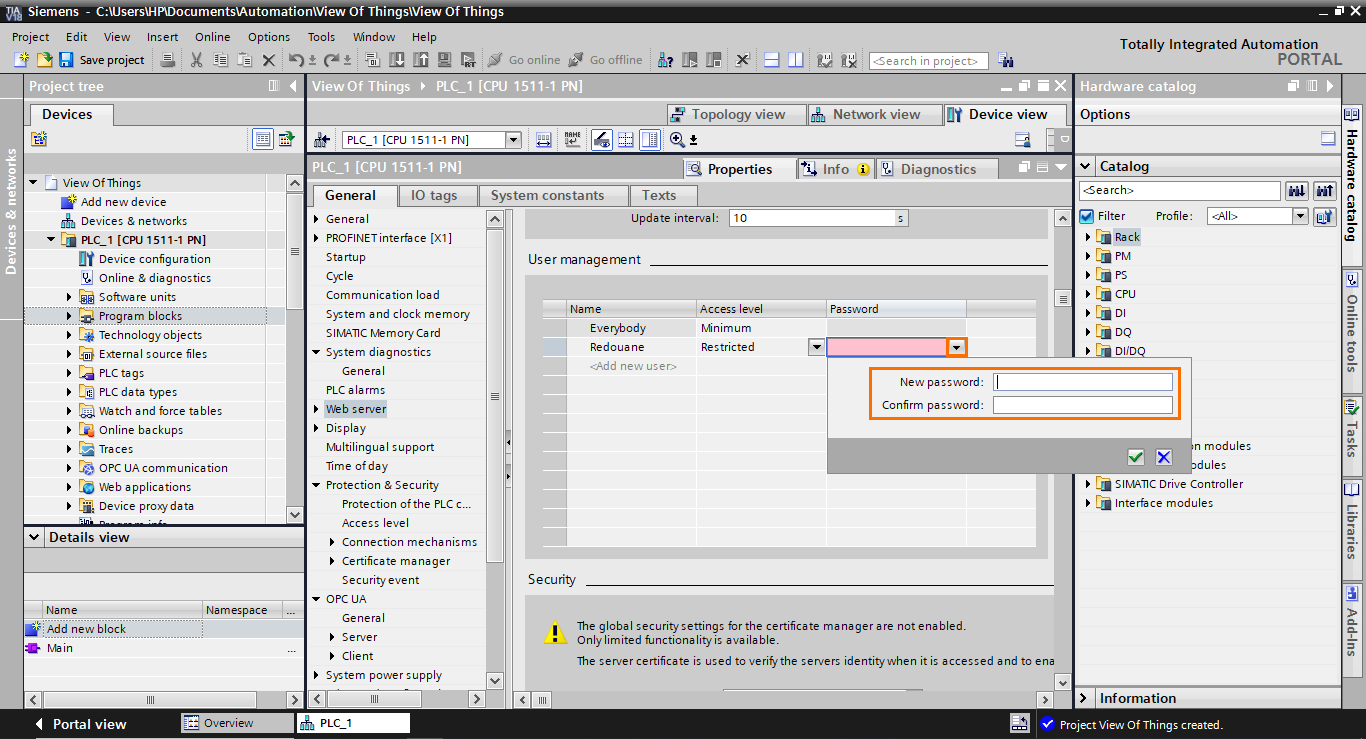Collapse the Protection & Security section

tap(317, 485)
